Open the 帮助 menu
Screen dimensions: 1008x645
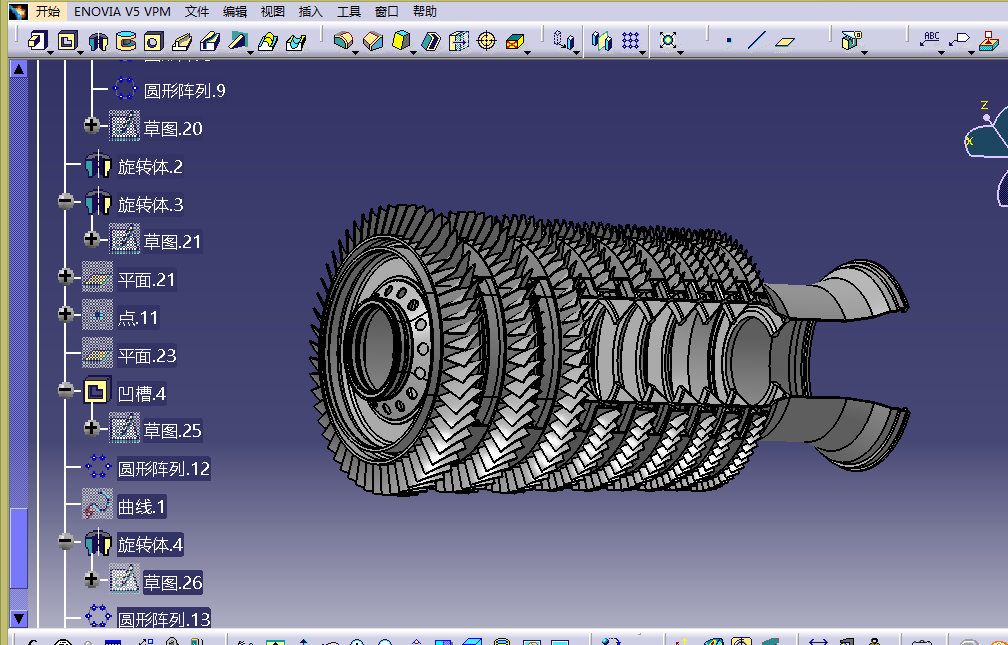424,11
